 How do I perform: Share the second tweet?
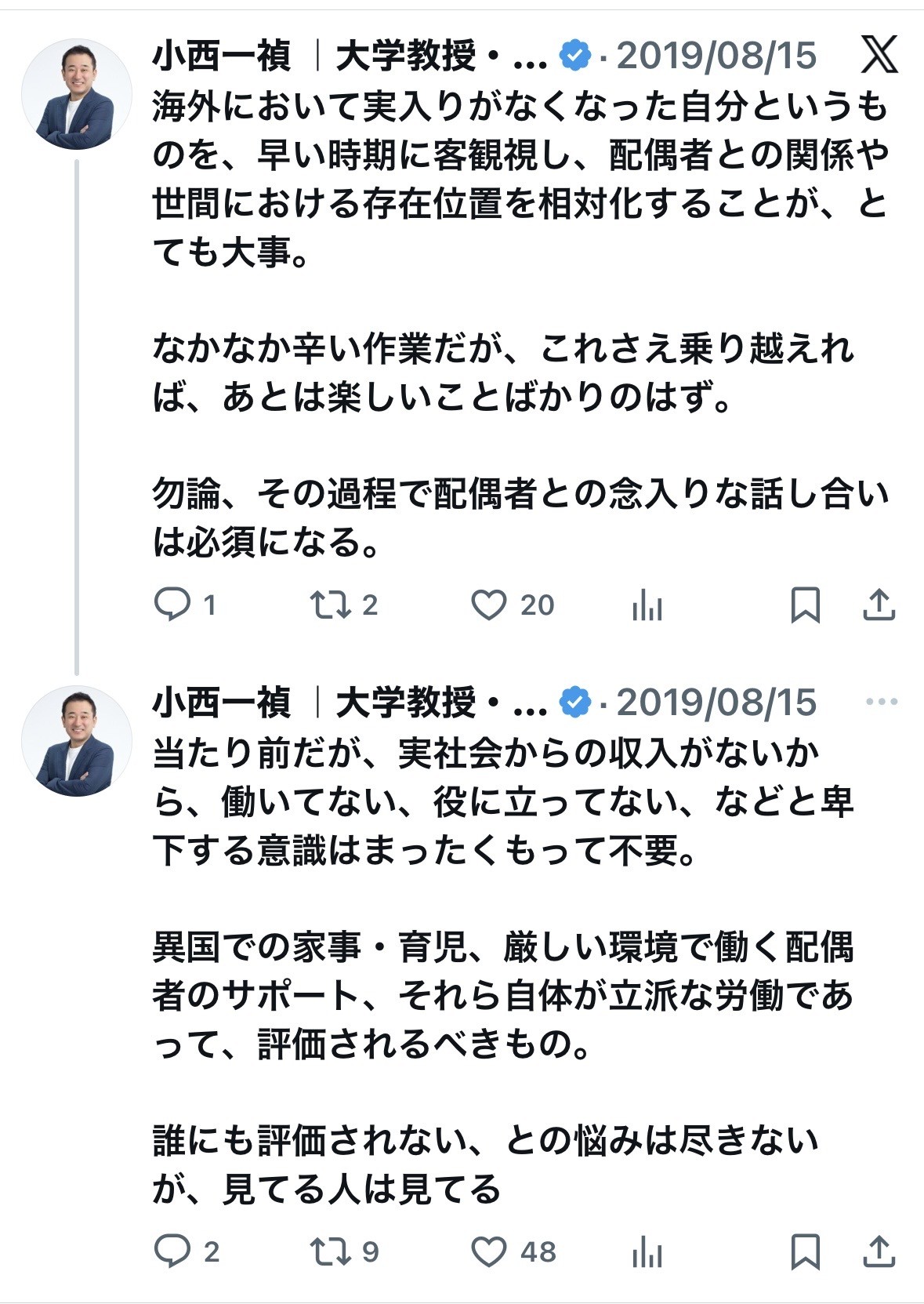coord(879,1251)
